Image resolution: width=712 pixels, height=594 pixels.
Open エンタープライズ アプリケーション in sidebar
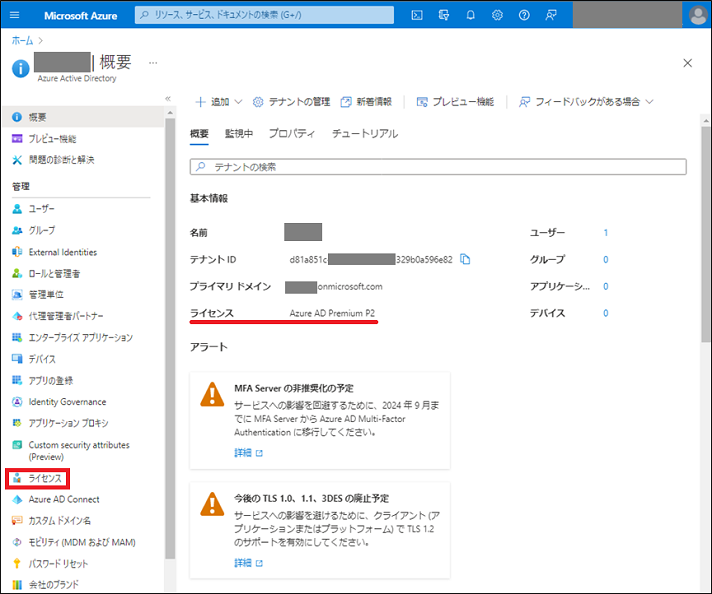click(82, 337)
